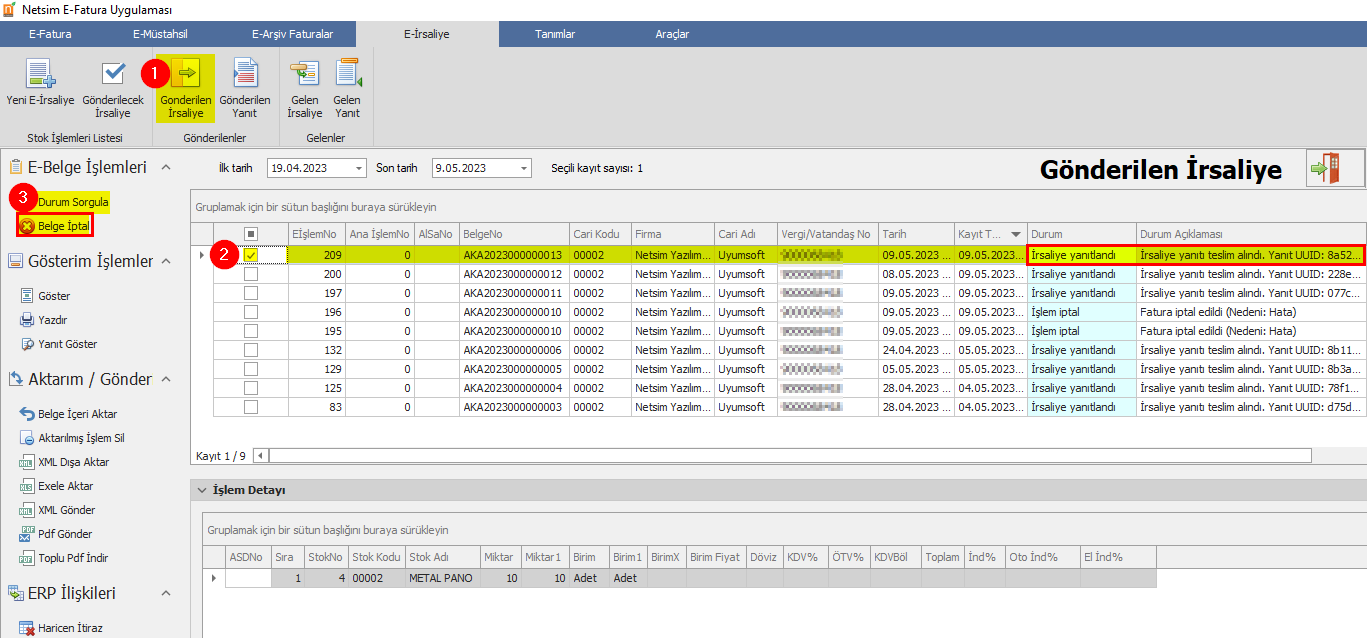
Task: Check the row 197 checkbox
Action: (251, 293)
